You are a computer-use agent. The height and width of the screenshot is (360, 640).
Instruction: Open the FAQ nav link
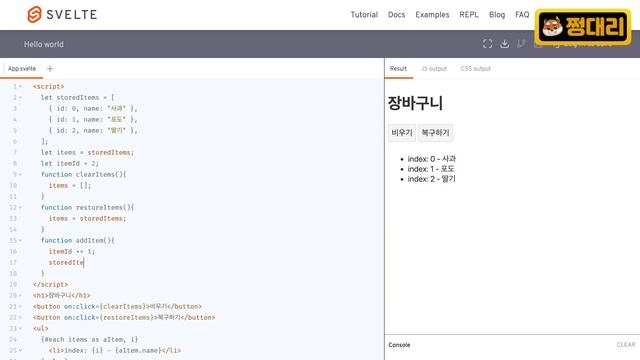tap(522, 15)
